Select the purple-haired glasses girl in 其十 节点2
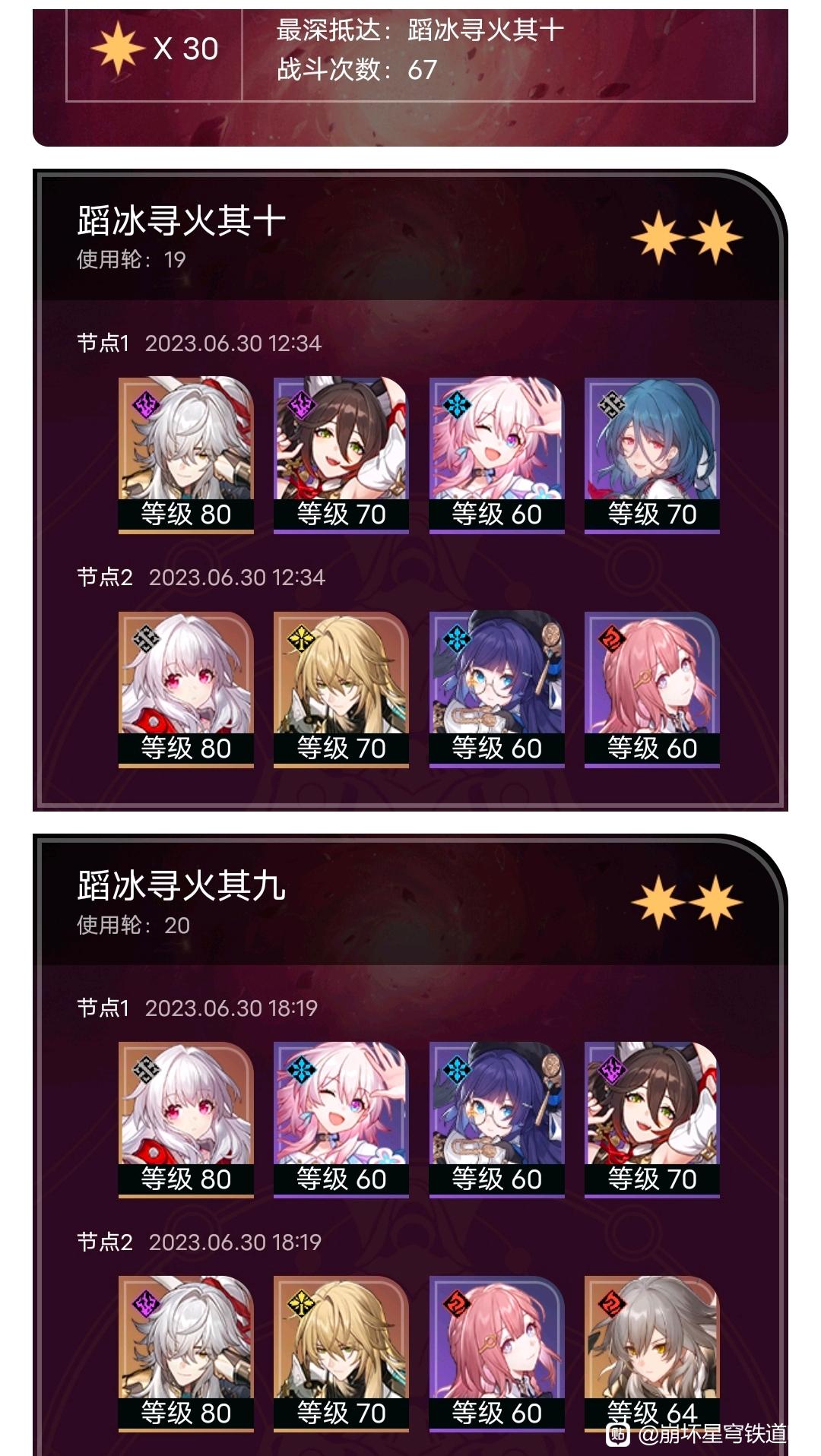 [x=496, y=689]
